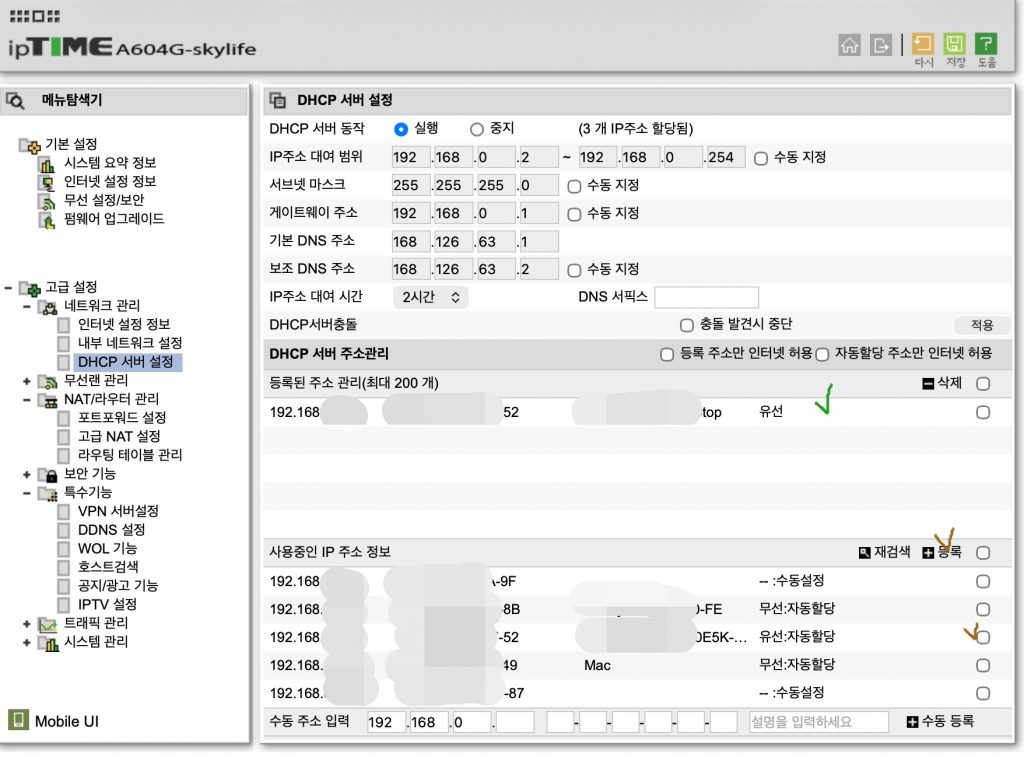Select the 중지 radio button
This screenshot has width=1024, height=757.
point(477,129)
